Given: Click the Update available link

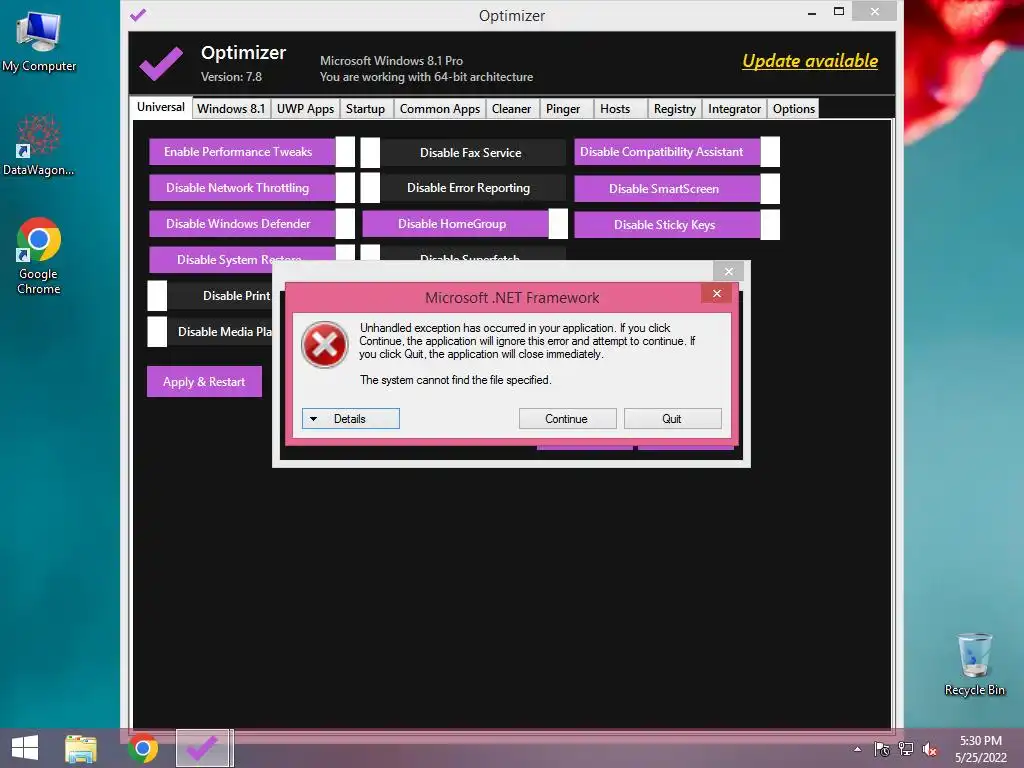Looking at the screenshot, I should coord(810,61).
